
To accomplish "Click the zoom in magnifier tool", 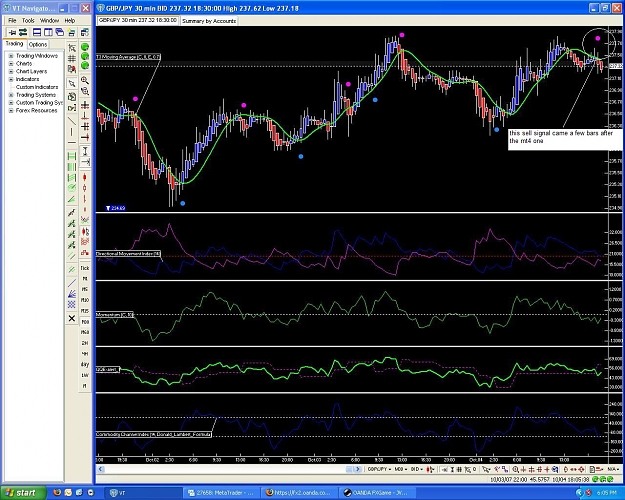I will pyautogui.click(x=85, y=80).
